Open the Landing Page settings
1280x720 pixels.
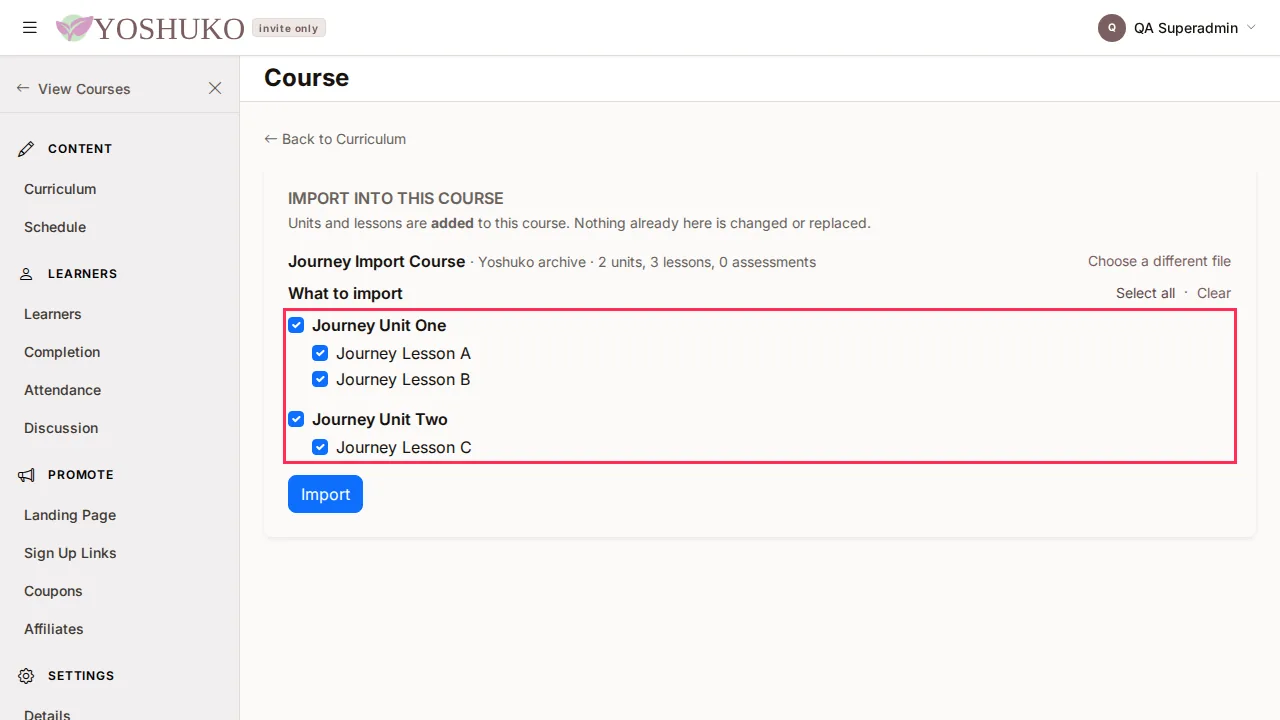coord(70,515)
